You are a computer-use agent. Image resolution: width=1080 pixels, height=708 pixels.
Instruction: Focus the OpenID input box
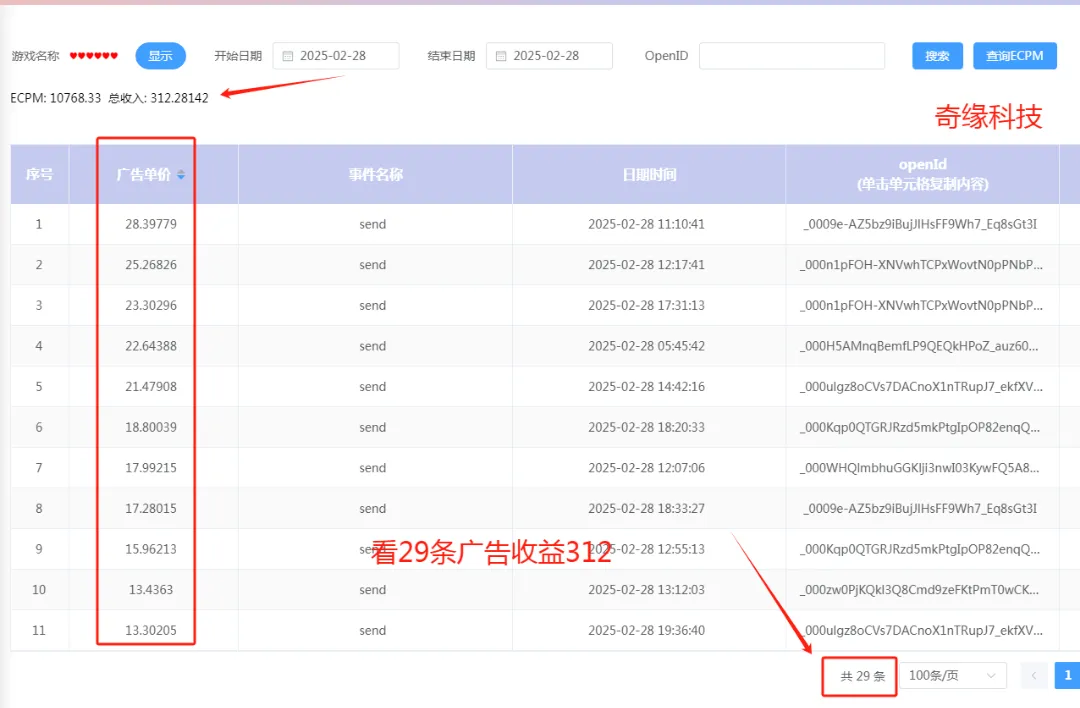pos(791,56)
